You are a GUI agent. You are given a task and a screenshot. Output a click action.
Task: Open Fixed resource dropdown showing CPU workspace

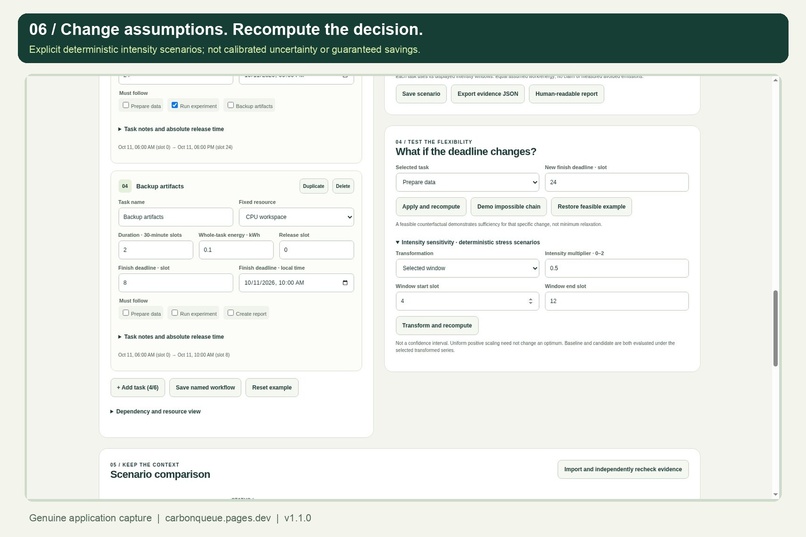pos(296,217)
